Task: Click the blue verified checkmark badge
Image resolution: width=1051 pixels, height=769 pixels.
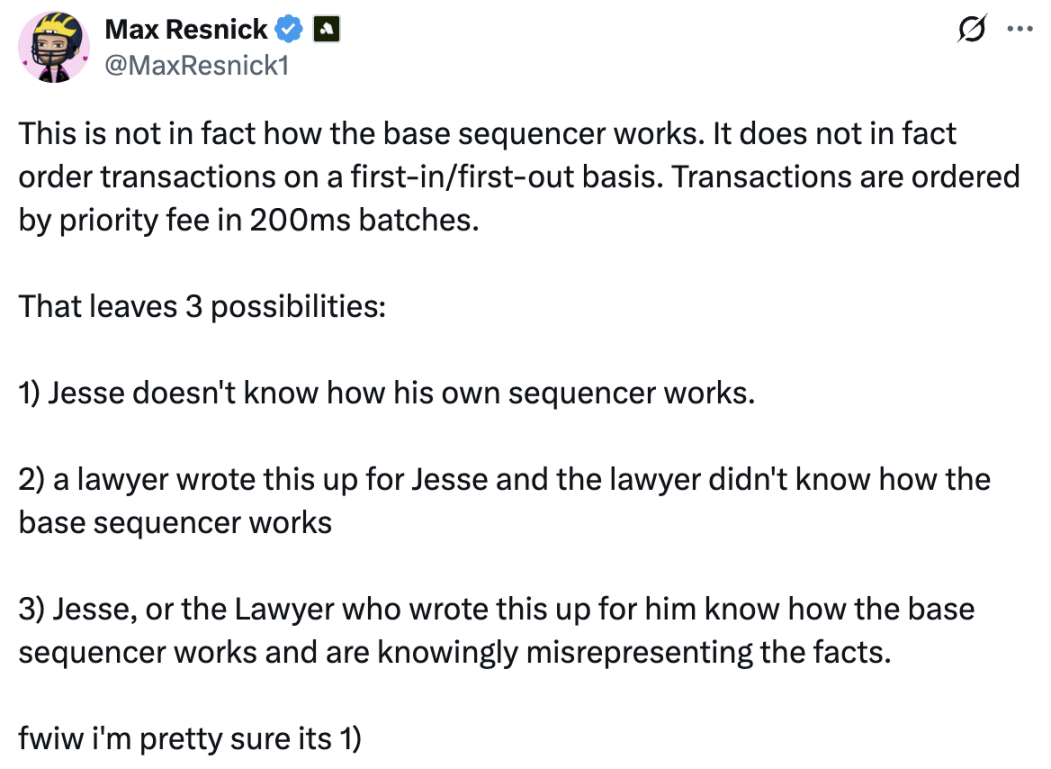Action: (289, 31)
